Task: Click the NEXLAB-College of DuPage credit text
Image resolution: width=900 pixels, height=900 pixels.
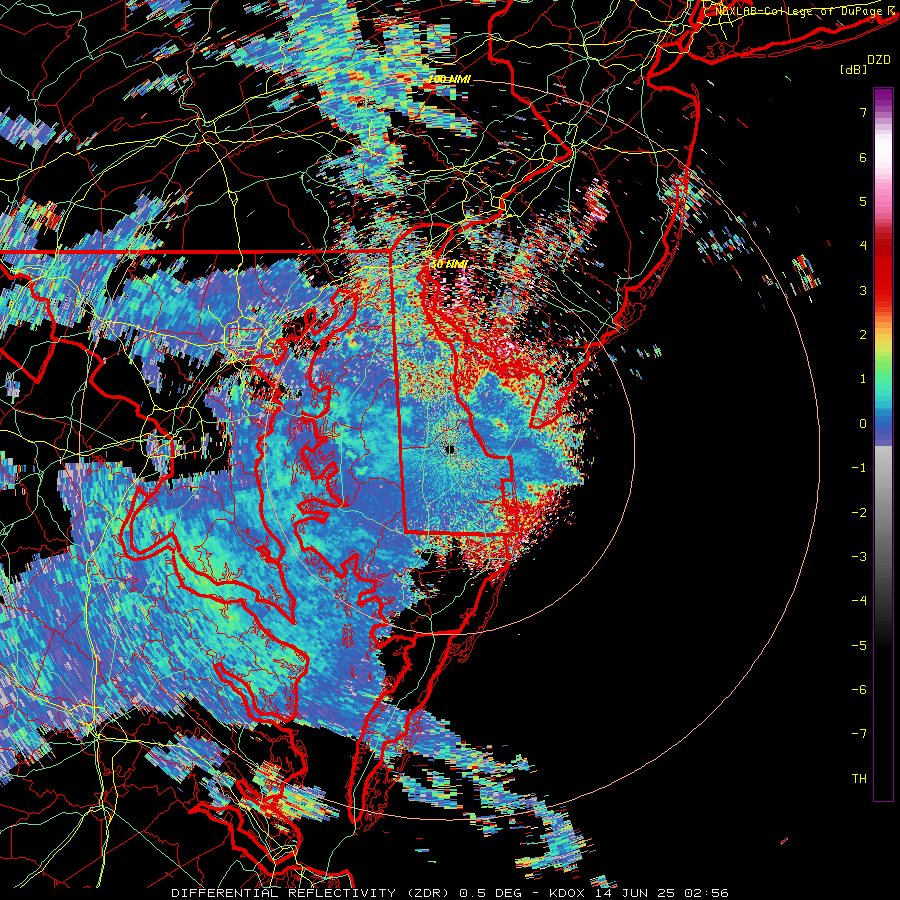Action: click(x=805, y=11)
